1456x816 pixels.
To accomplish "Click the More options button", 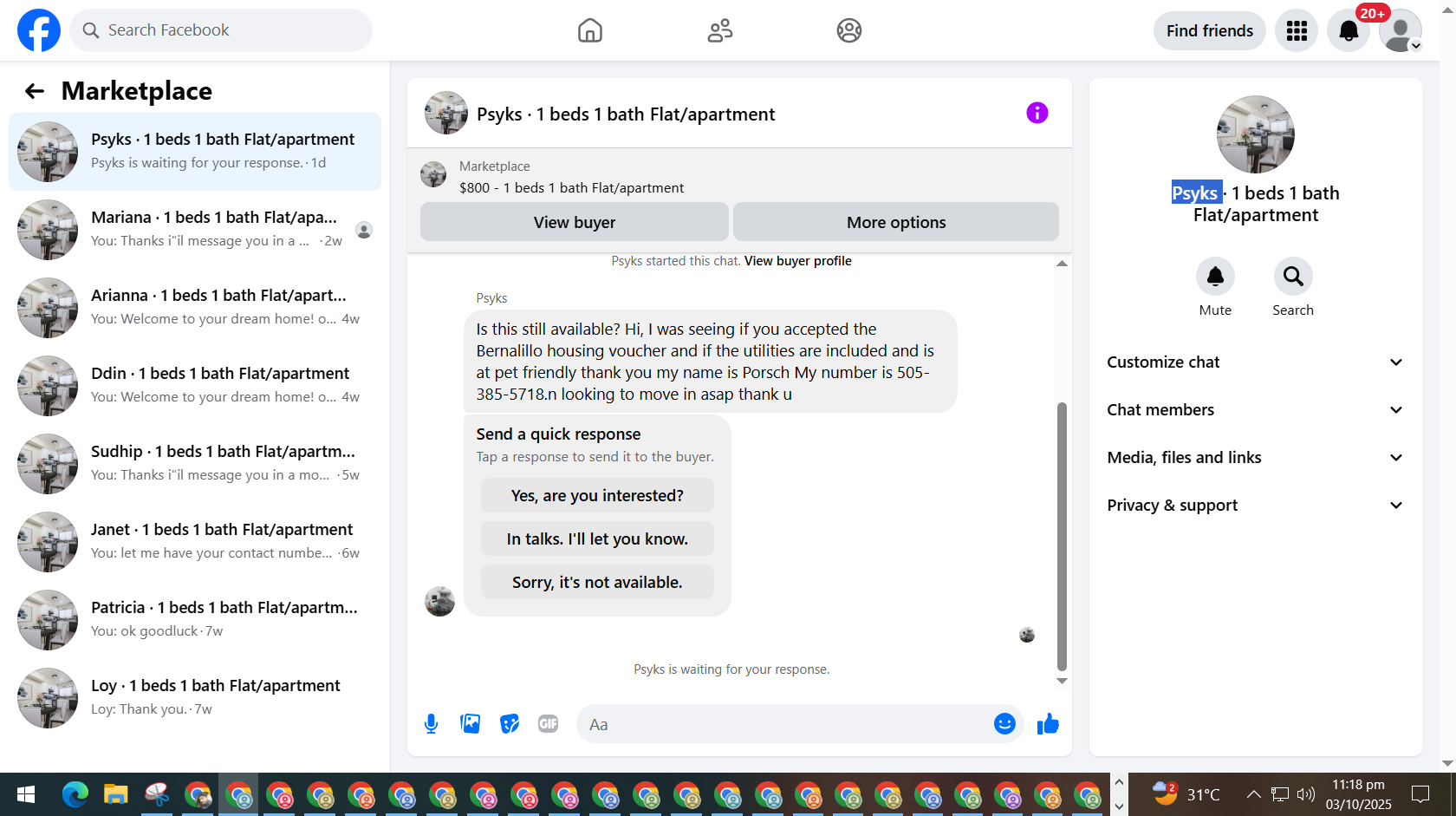I will point(896,222).
